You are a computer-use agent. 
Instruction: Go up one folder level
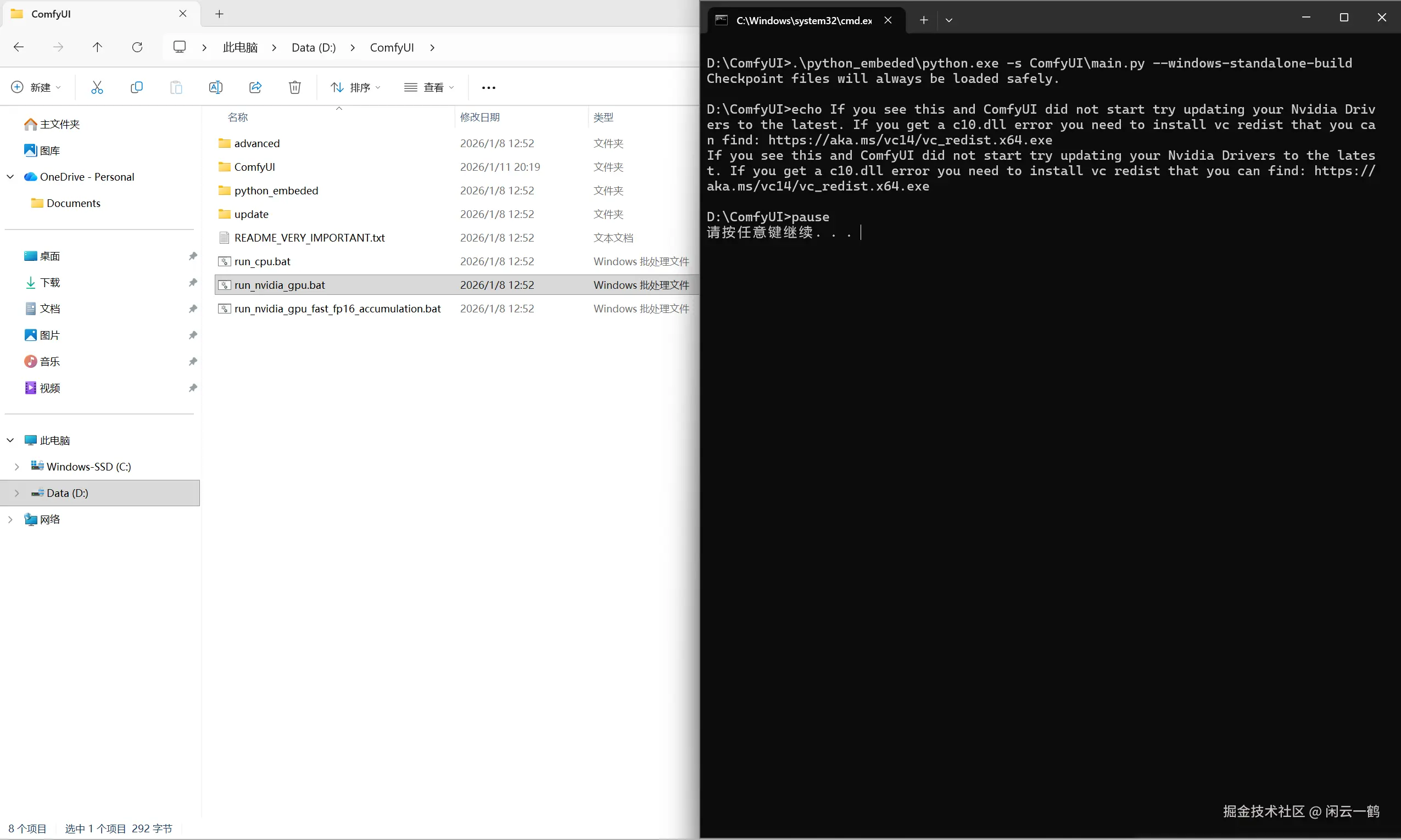coord(97,47)
